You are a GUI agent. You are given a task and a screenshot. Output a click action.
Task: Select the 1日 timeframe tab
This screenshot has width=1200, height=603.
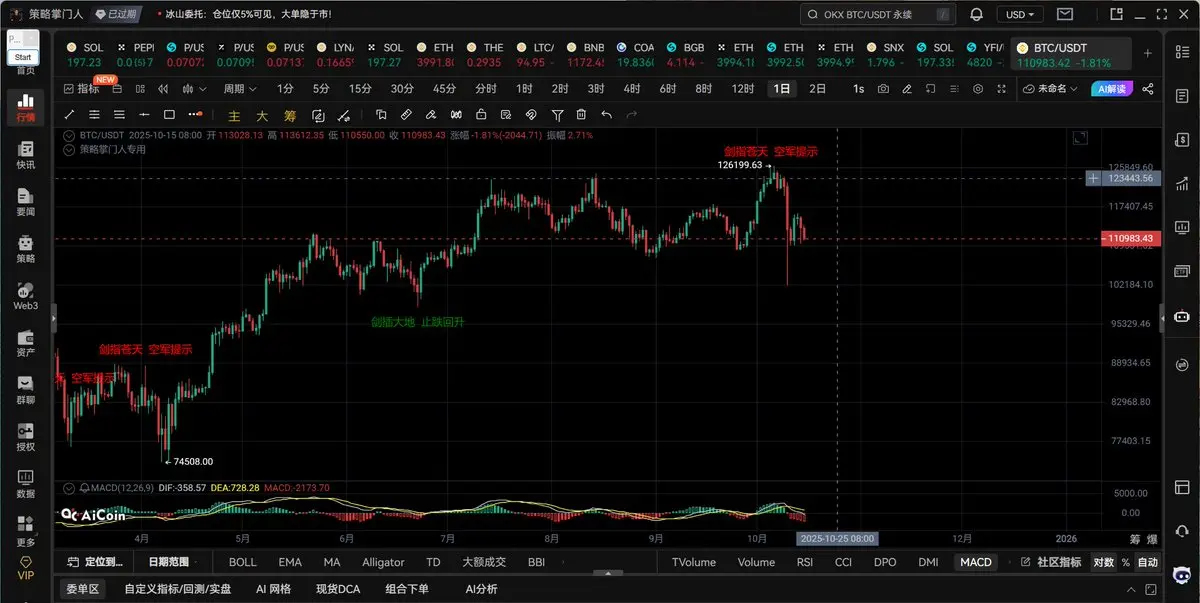click(781, 89)
